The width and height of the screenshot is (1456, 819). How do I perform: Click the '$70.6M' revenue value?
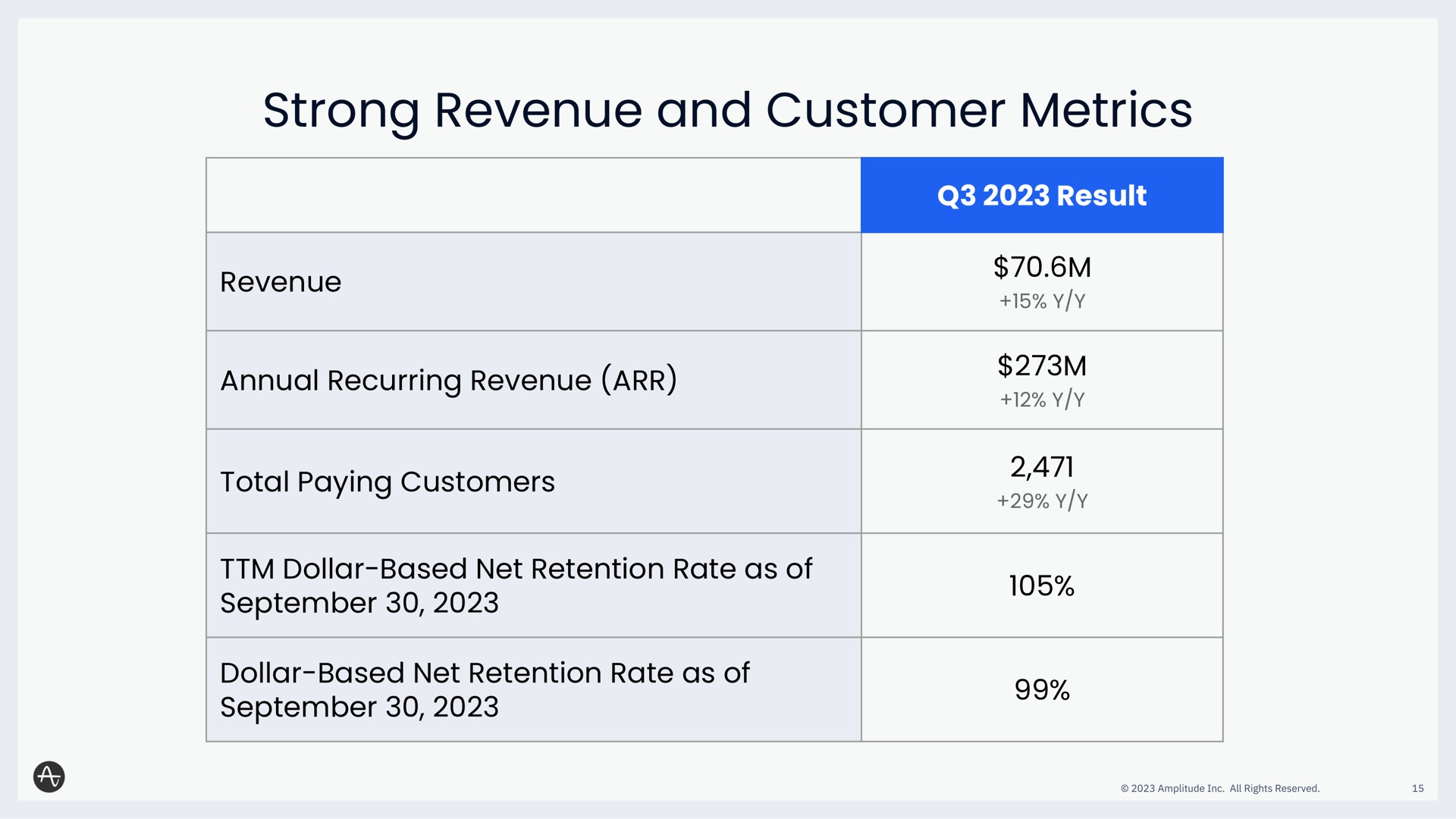(x=1042, y=267)
